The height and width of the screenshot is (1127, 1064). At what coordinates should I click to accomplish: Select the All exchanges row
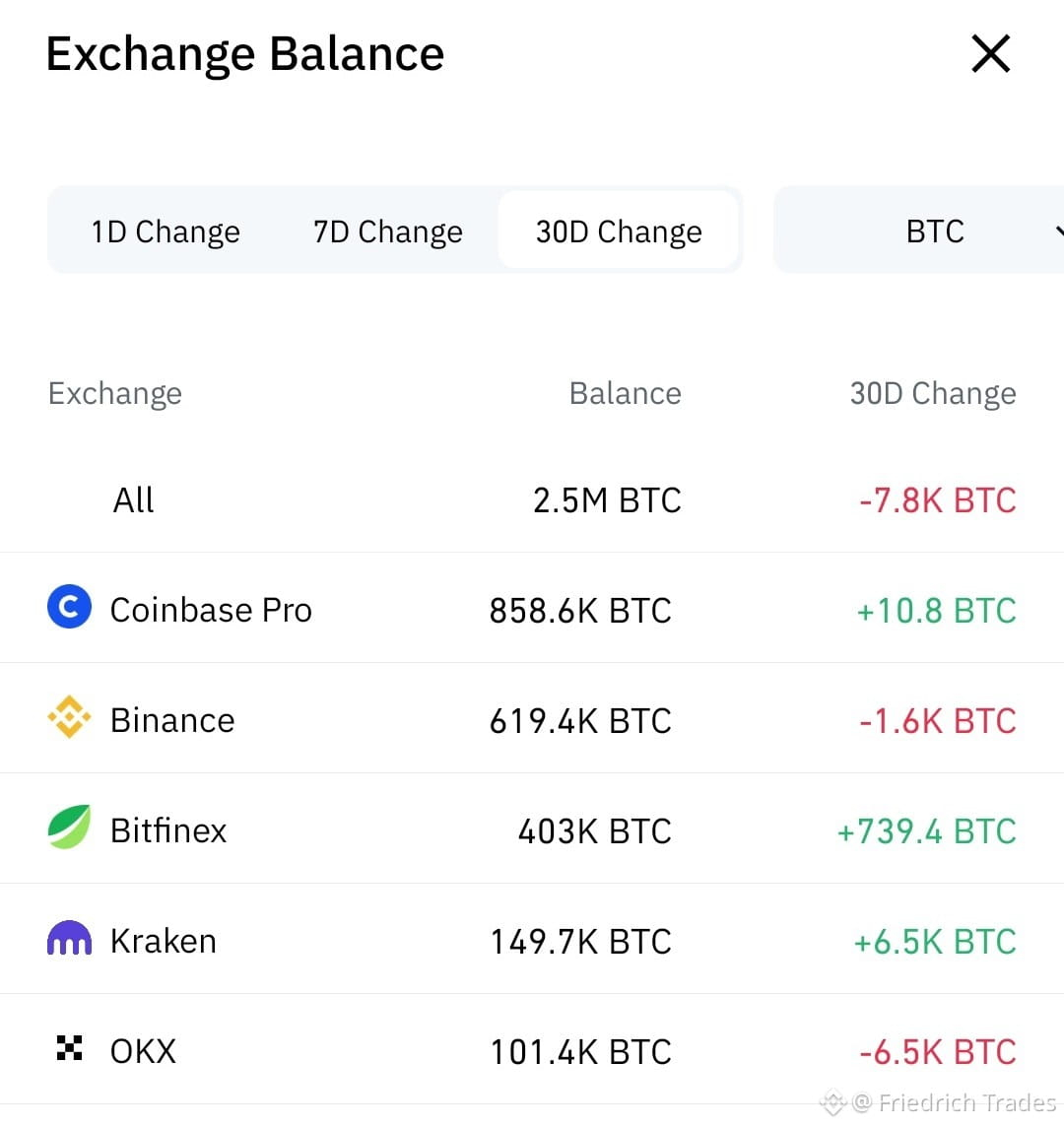pyautogui.click(x=532, y=499)
